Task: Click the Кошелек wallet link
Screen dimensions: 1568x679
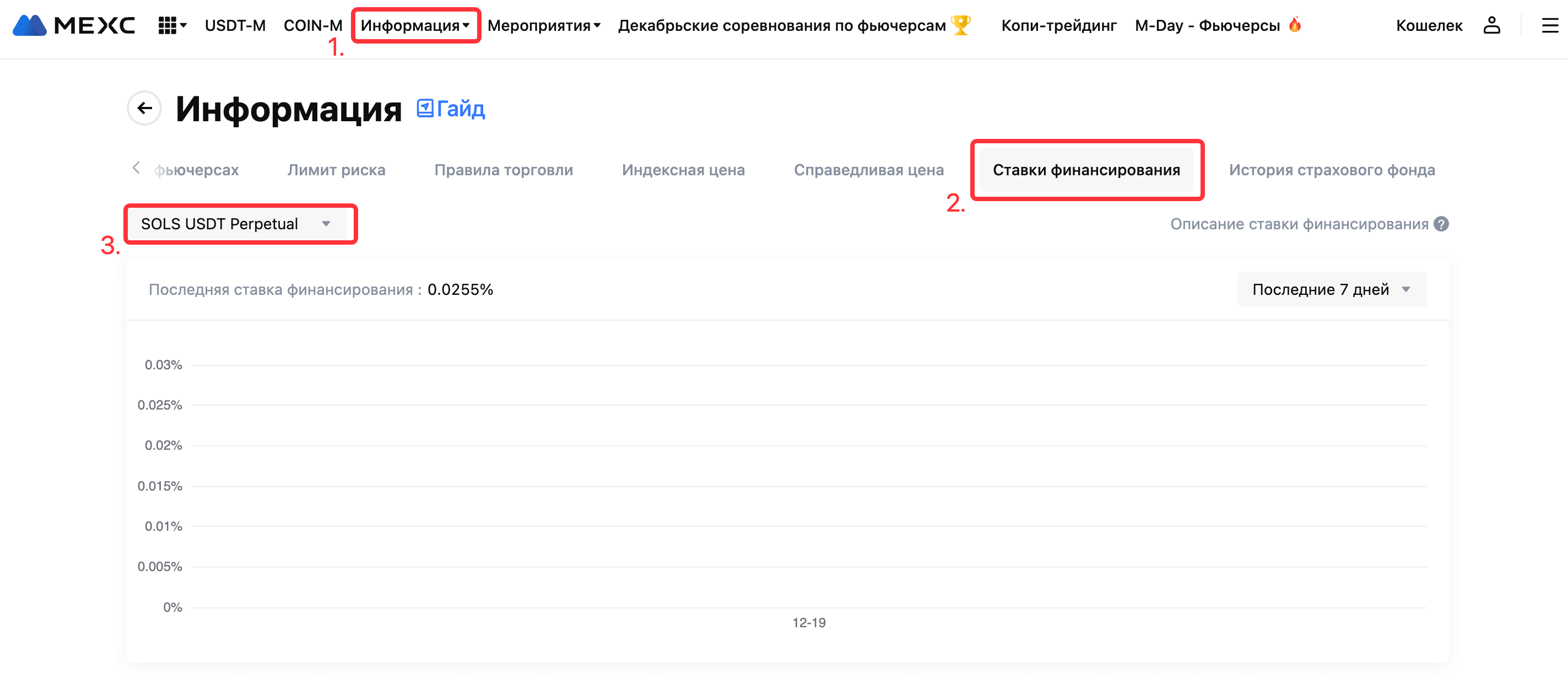Action: 1429,25
